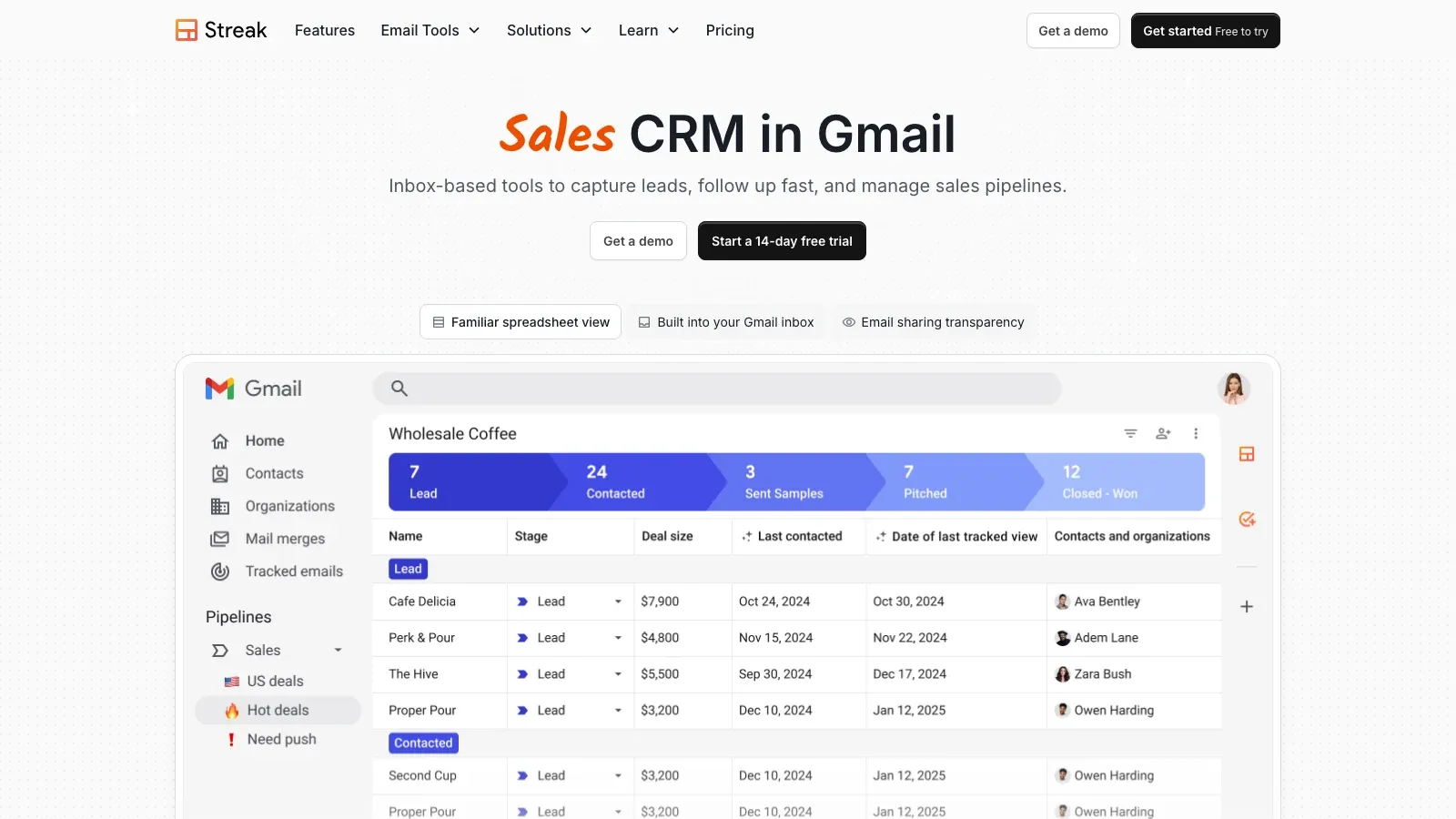The height and width of the screenshot is (819, 1456).
Task: Click the Gmail logo icon
Action: tap(219, 389)
